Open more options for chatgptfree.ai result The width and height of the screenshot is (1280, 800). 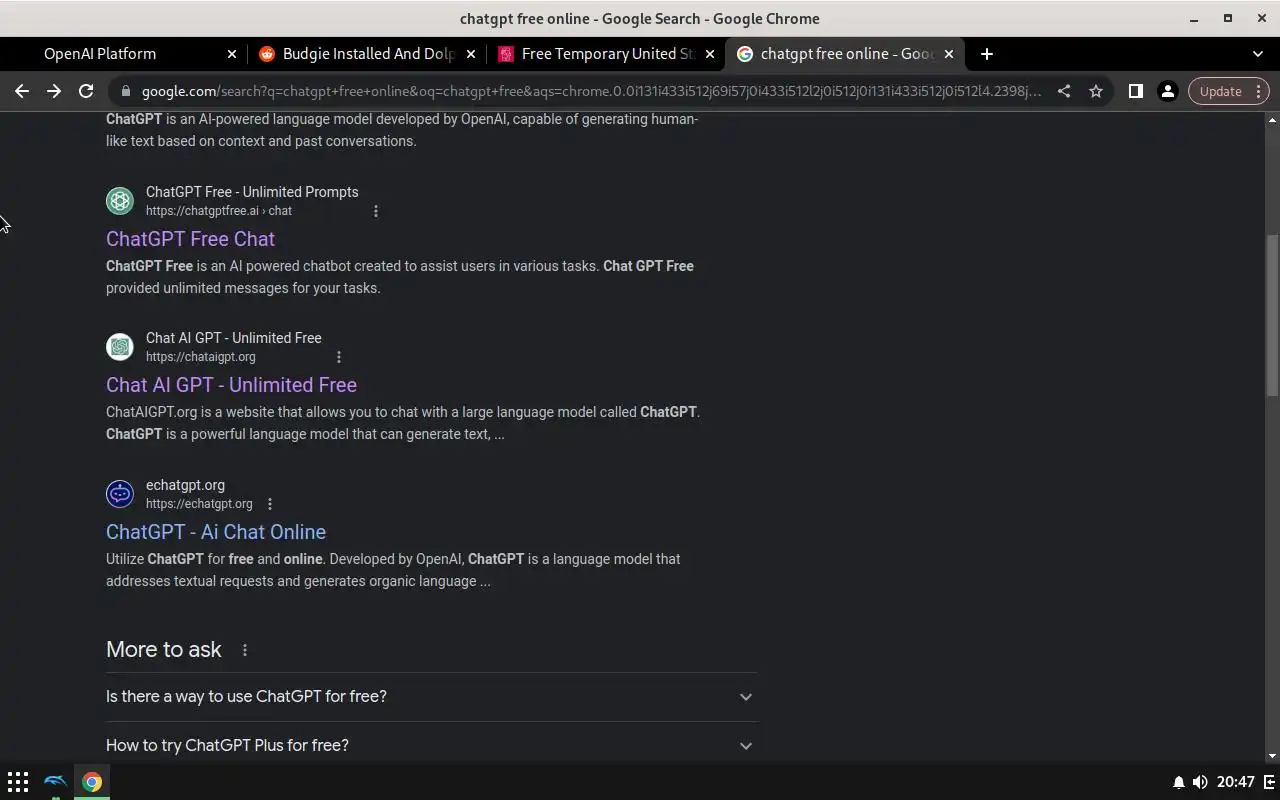(376, 211)
